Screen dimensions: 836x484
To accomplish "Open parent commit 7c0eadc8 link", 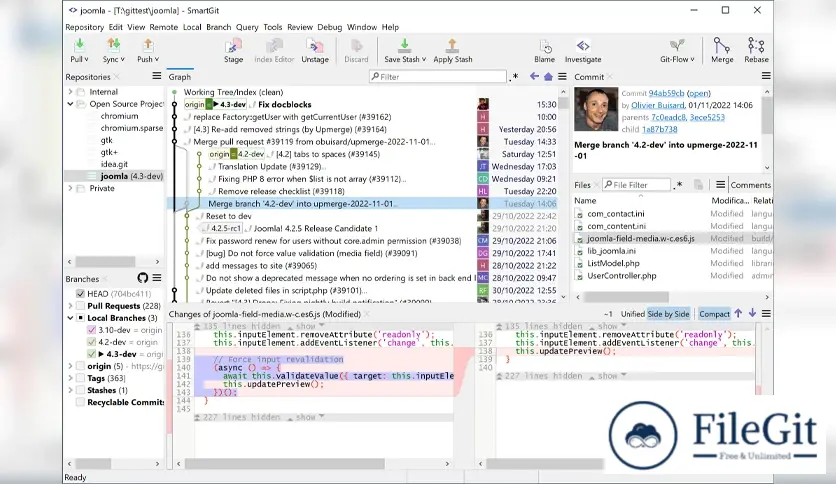I will tap(669, 117).
